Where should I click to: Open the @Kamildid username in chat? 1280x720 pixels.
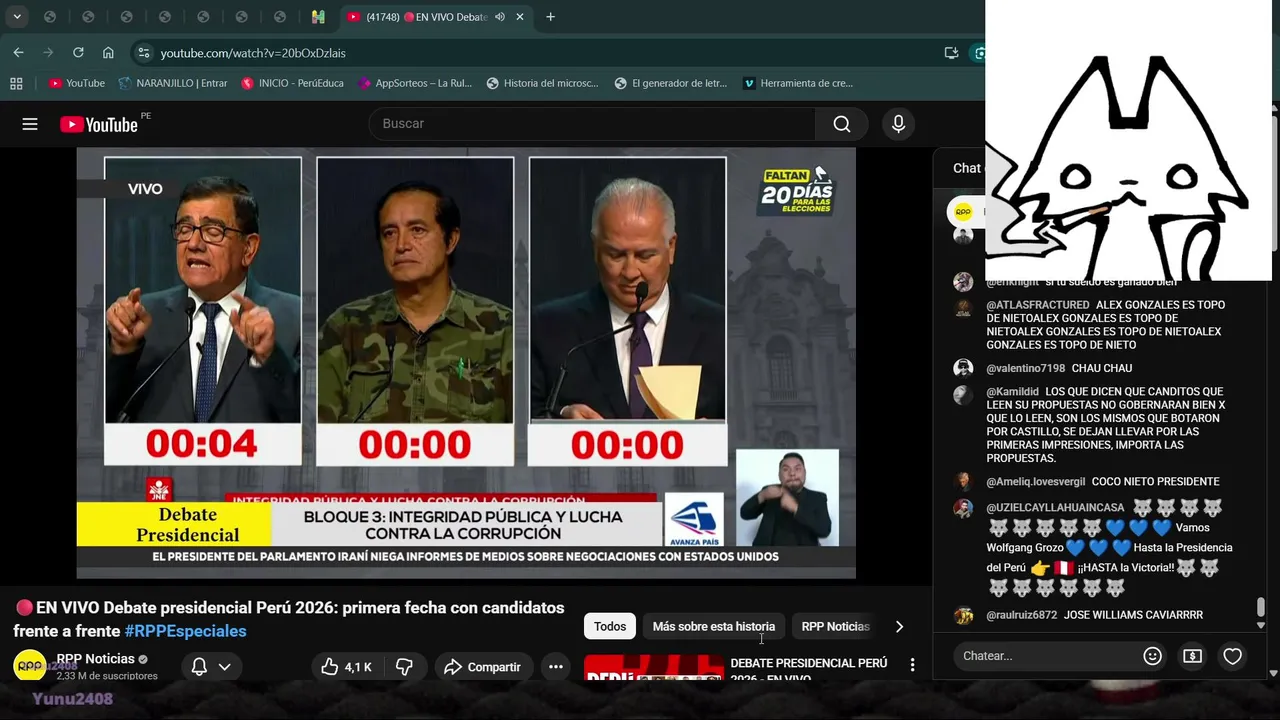(1012, 392)
